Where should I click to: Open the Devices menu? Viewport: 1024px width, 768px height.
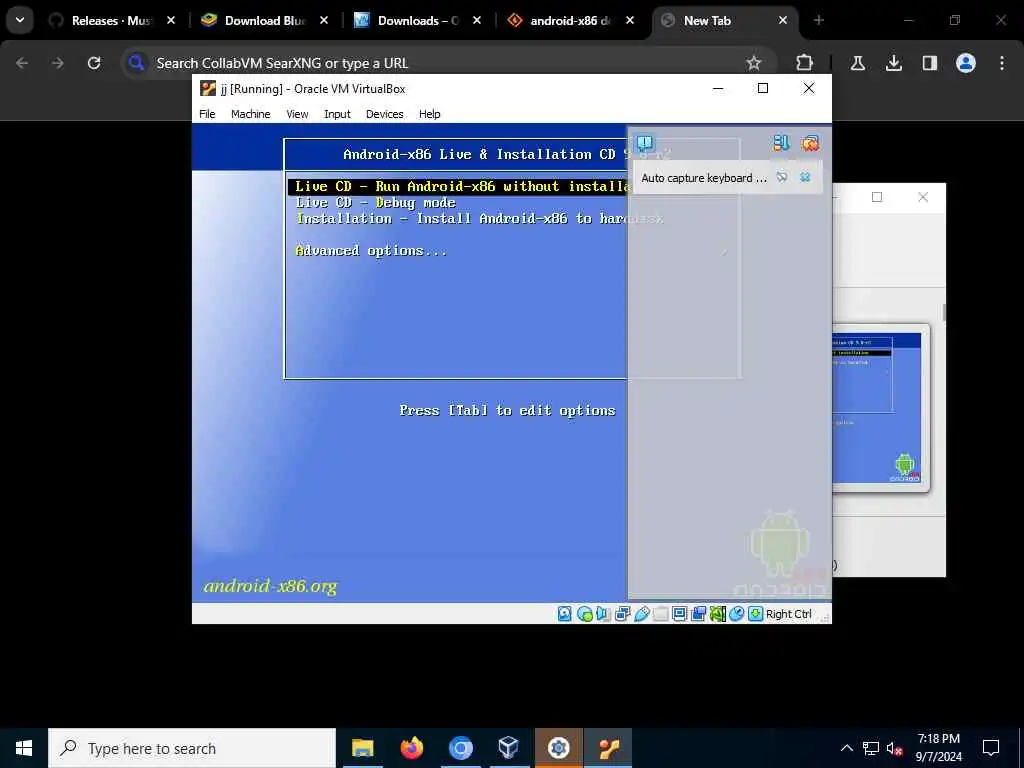[385, 114]
